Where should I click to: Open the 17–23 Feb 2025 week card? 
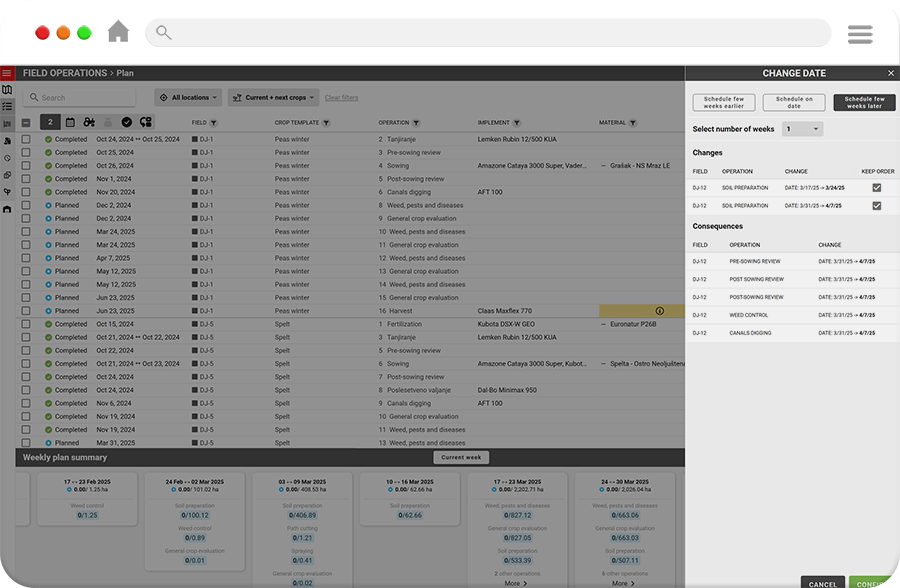click(87, 499)
